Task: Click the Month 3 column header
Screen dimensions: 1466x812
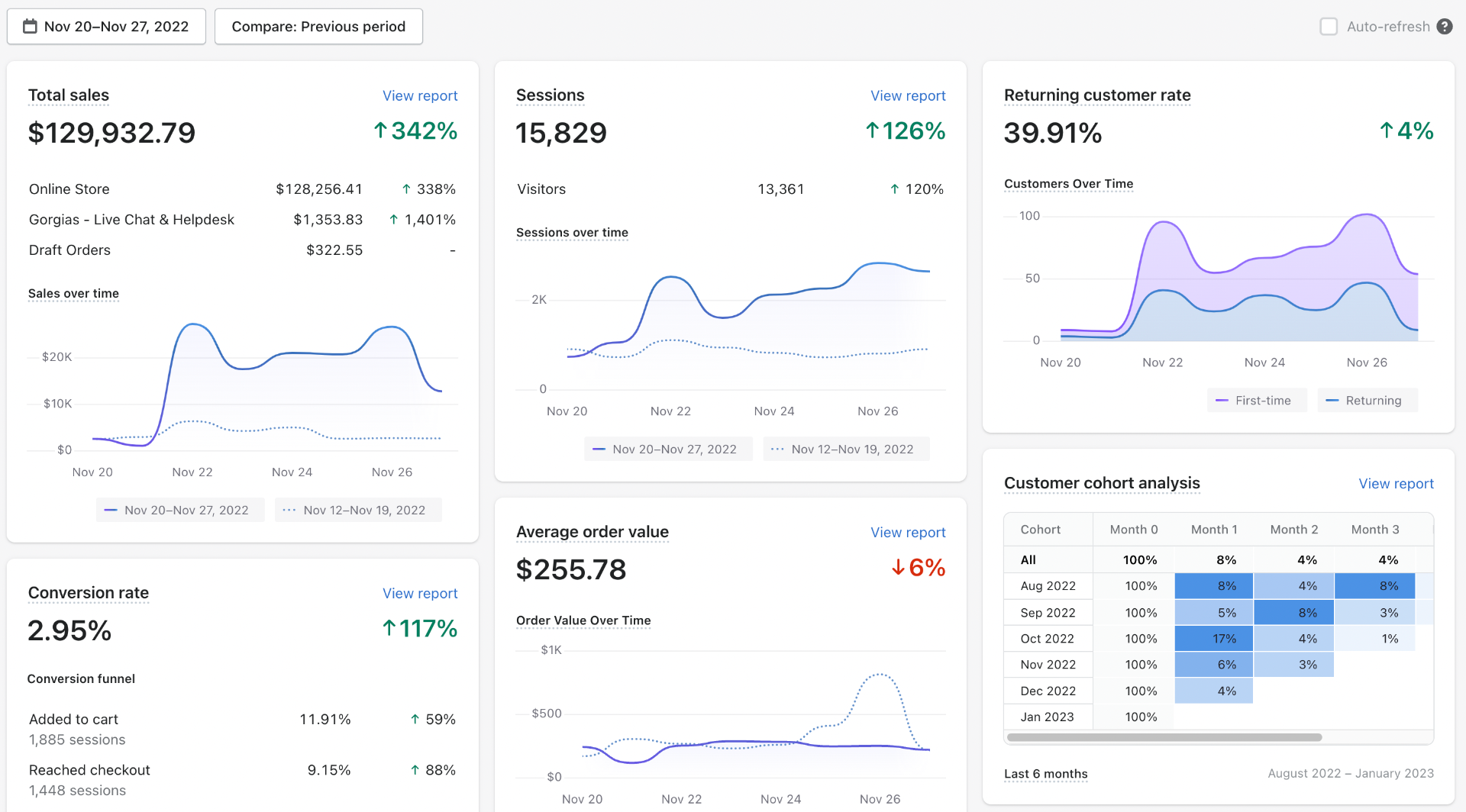Action: click(x=1375, y=530)
